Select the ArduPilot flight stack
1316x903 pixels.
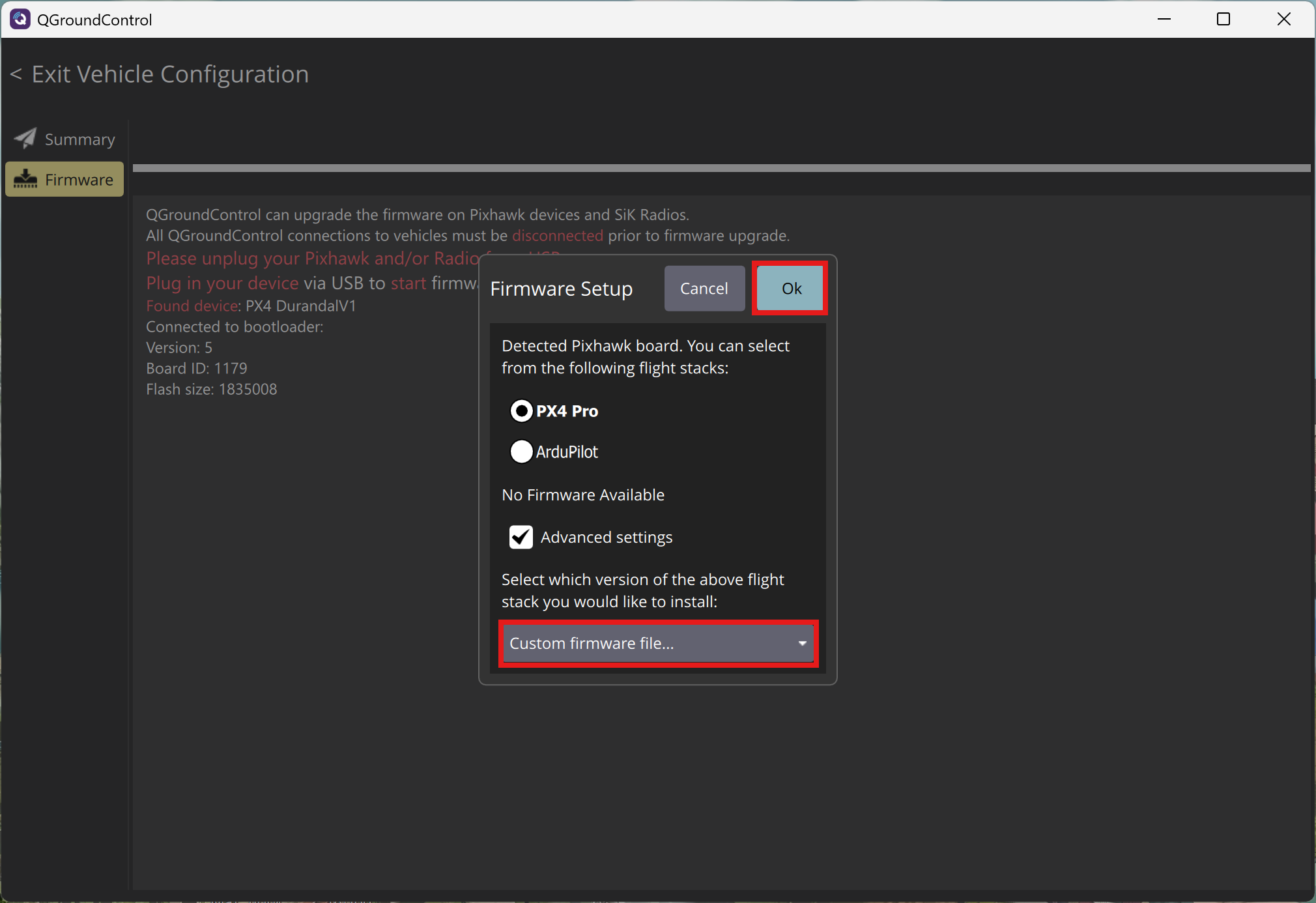(x=521, y=451)
